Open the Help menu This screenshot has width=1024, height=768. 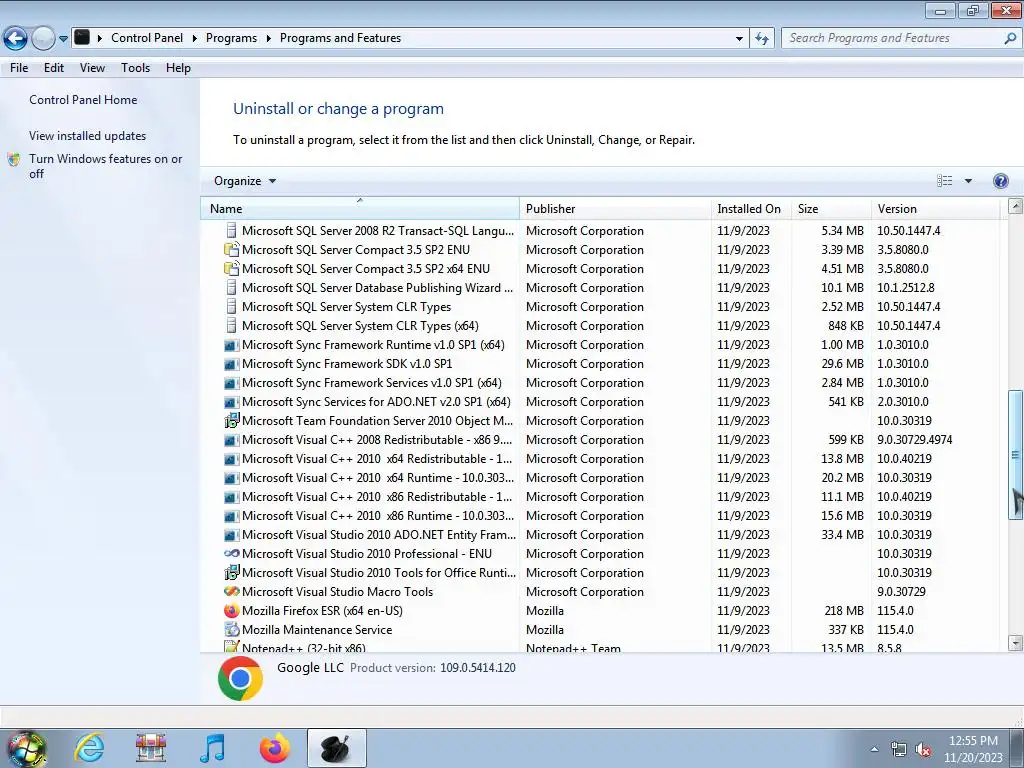click(178, 68)
